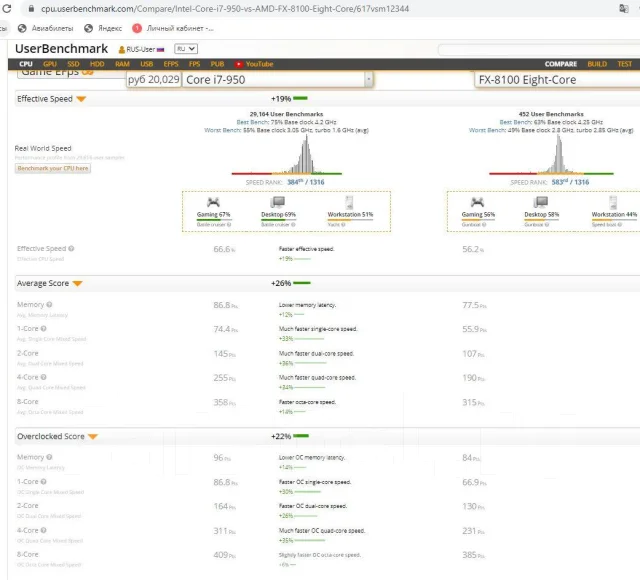The height and width of the screenshot is (580, 640).
Task: Select the HDD tab
Action: [x=97, y=64]
